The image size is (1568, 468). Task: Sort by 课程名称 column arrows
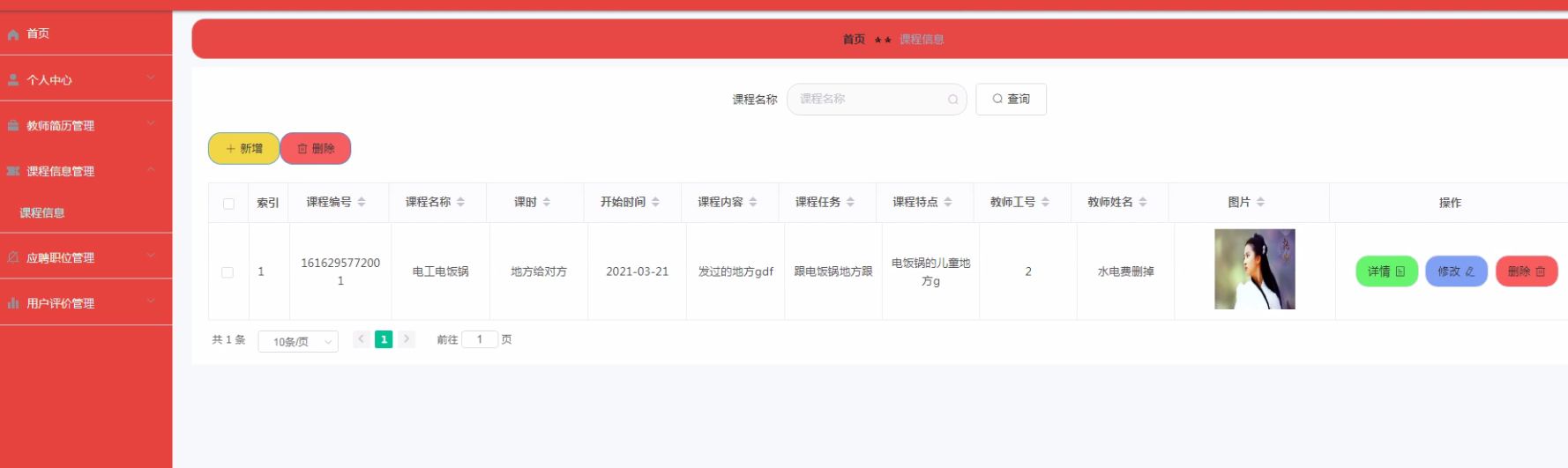click(460, 202)
